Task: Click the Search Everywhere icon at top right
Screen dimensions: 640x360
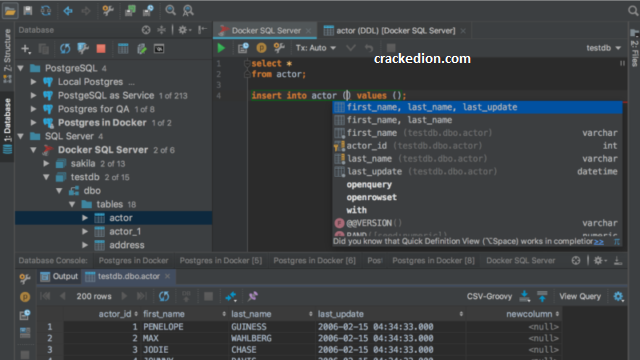Action: pos(633,11)
